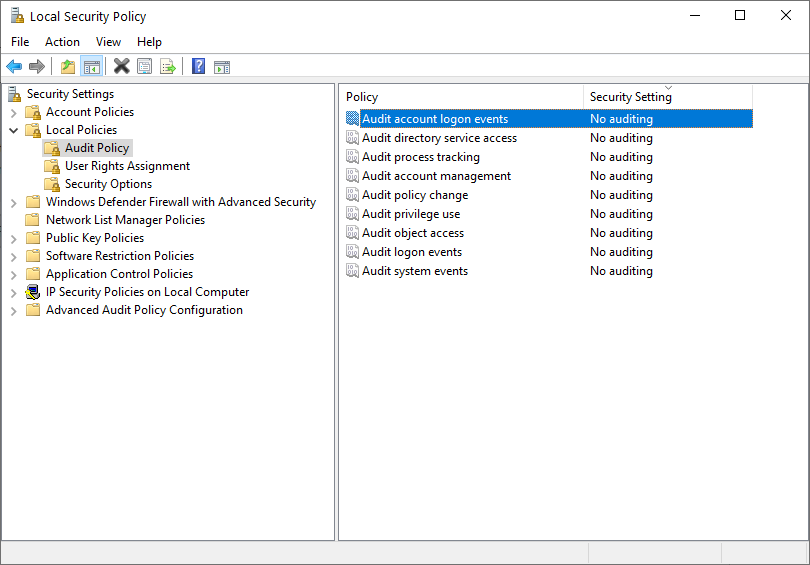Click the Audit system events policy icon
The width and height of the screenshot is (810, 565).
[352, 271]
